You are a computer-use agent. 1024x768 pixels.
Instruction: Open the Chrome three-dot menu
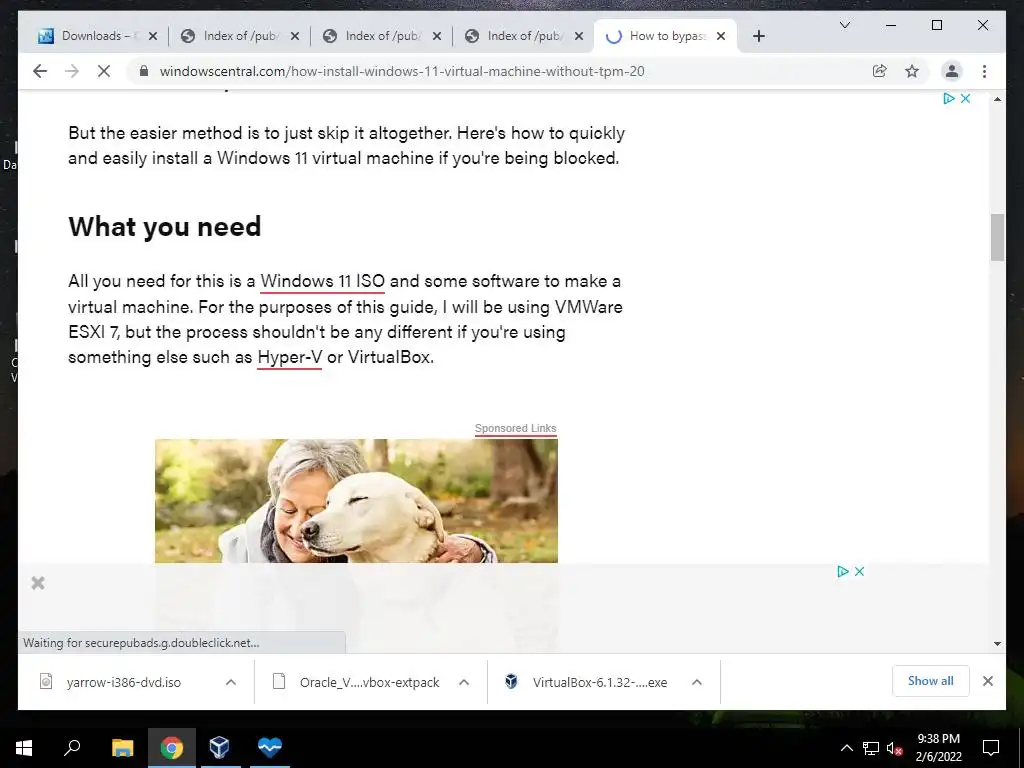984,71
